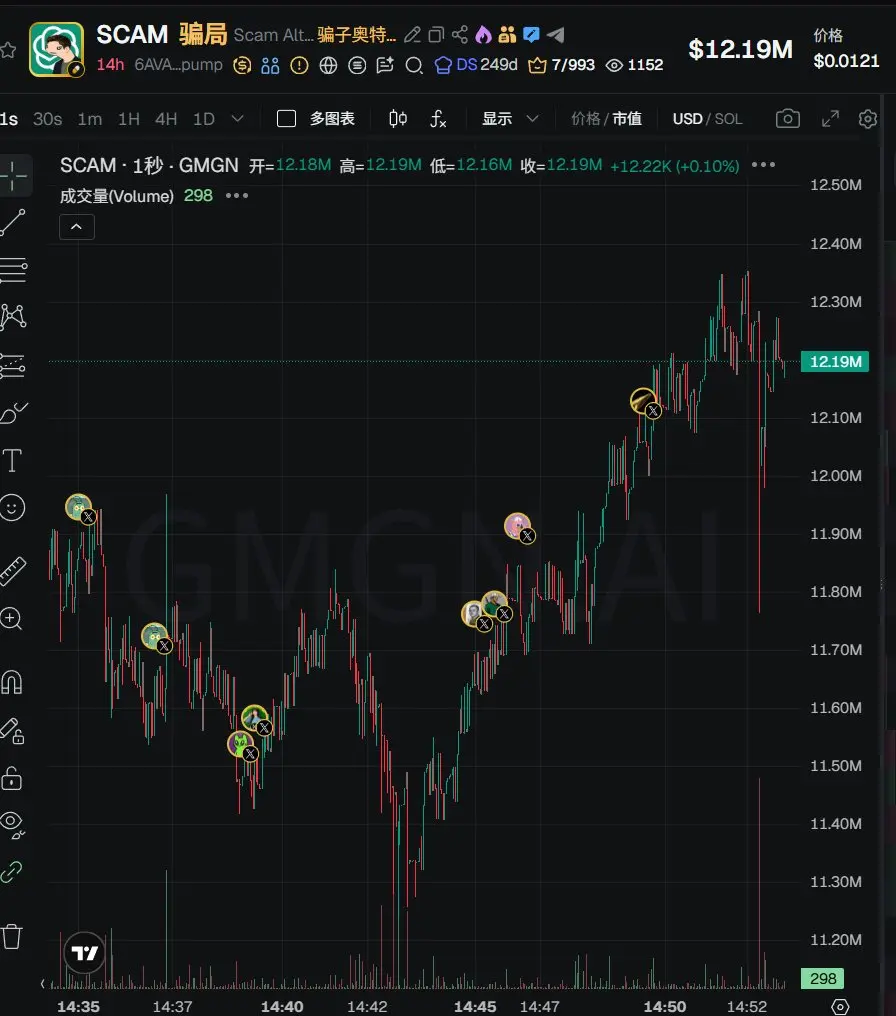
Task: Open the blue comment edit icon
Action: point(531,34)
